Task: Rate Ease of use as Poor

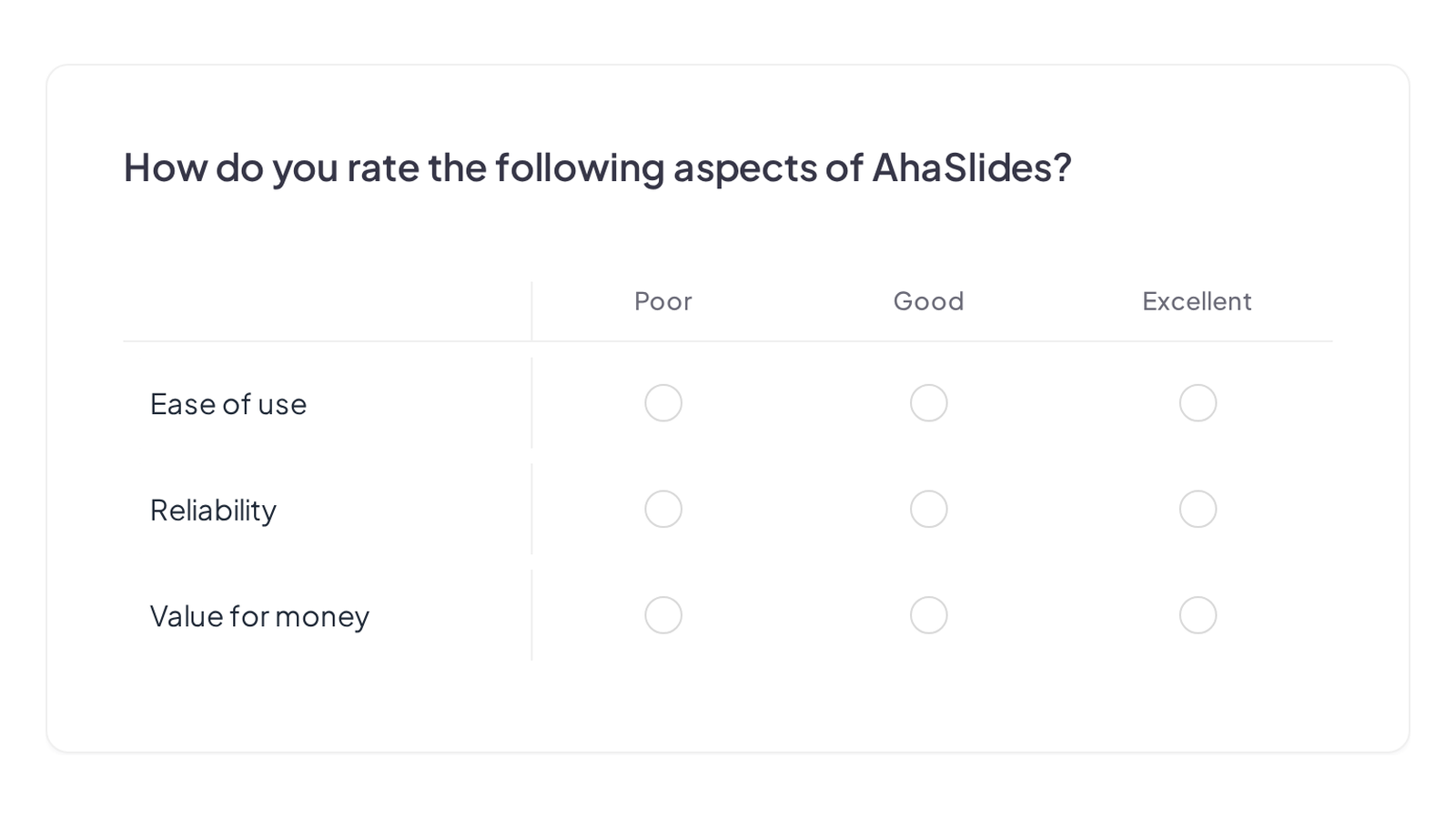Action: (x=663, y=403)
